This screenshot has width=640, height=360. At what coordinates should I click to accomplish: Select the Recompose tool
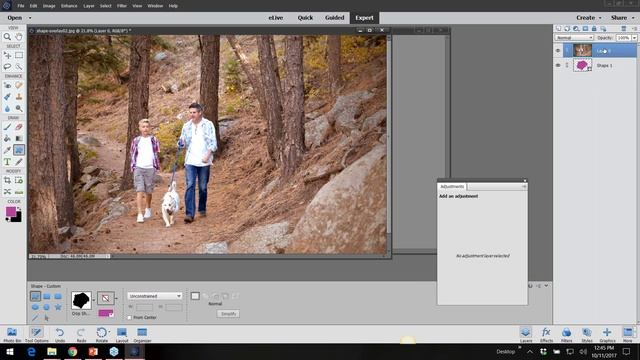19,180
